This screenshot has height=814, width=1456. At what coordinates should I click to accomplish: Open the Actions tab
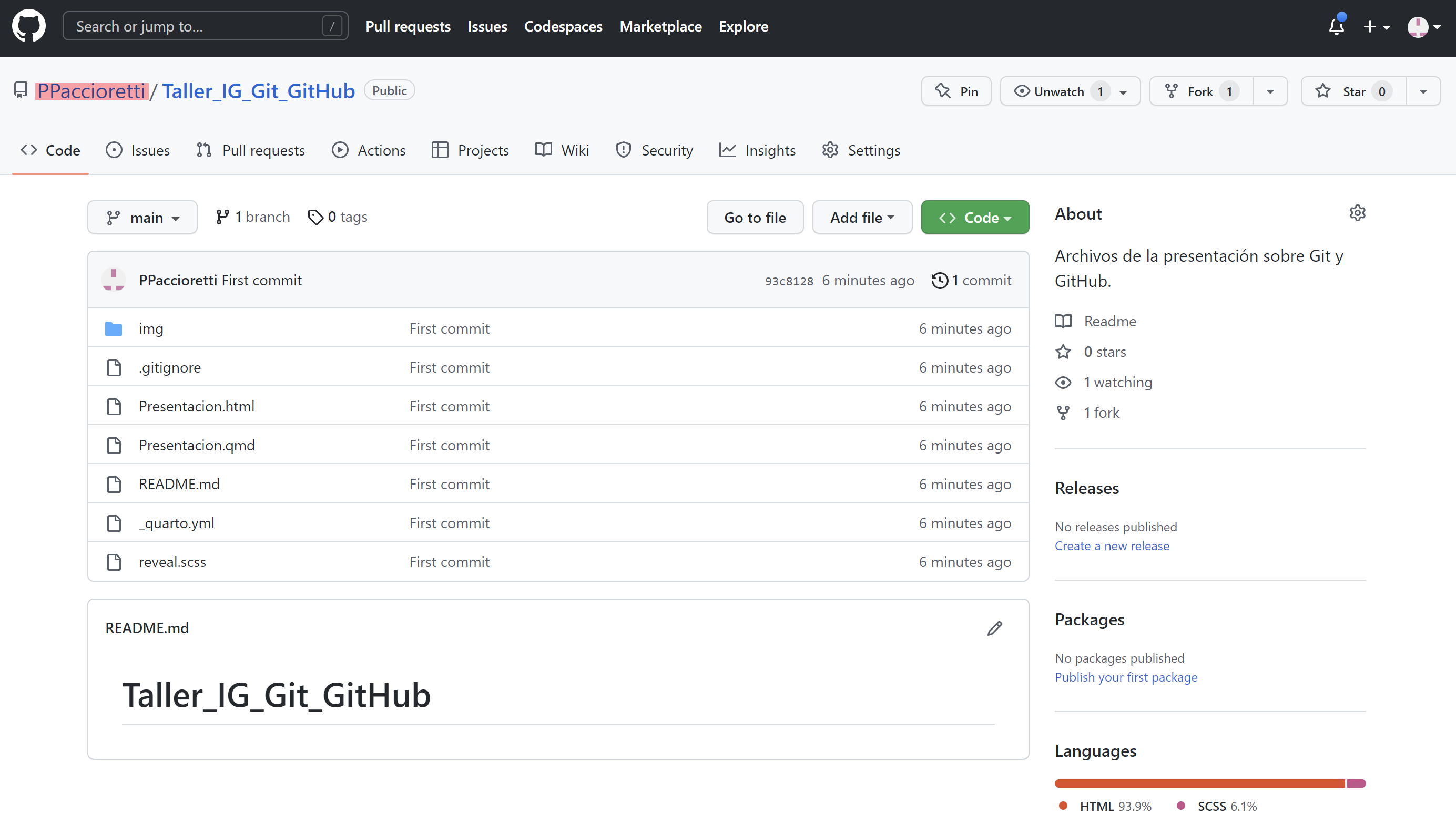[369, 150]
